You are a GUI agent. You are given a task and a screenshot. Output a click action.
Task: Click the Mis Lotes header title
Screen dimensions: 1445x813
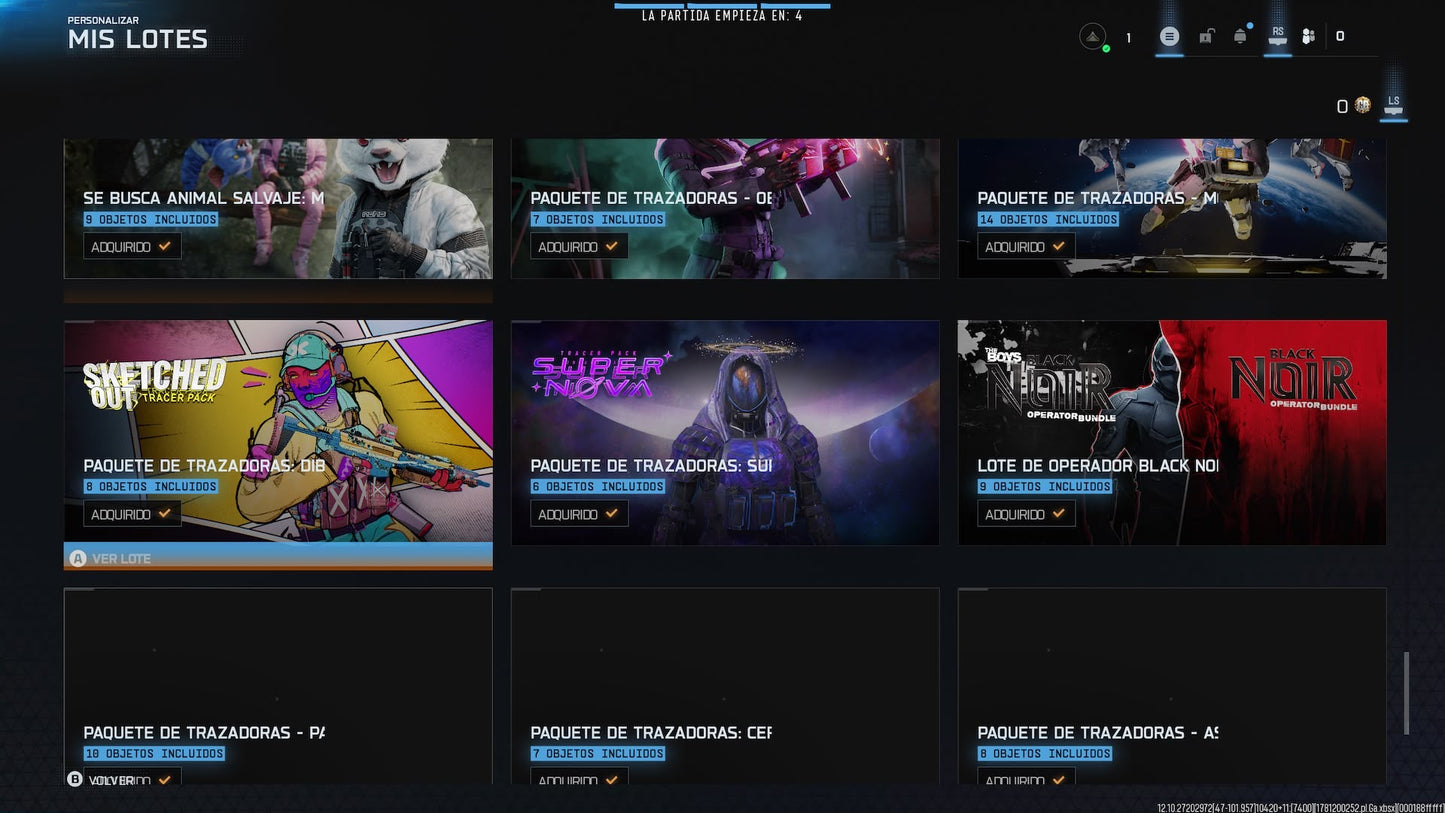click(x=138, y=40)
